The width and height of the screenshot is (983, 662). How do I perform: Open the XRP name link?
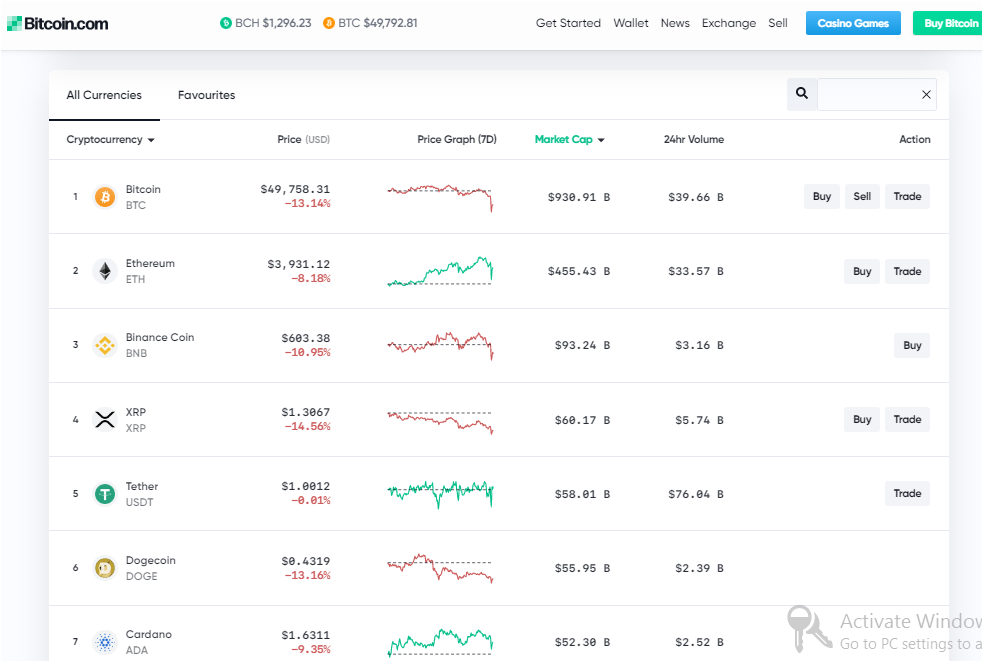click(135, 419)
